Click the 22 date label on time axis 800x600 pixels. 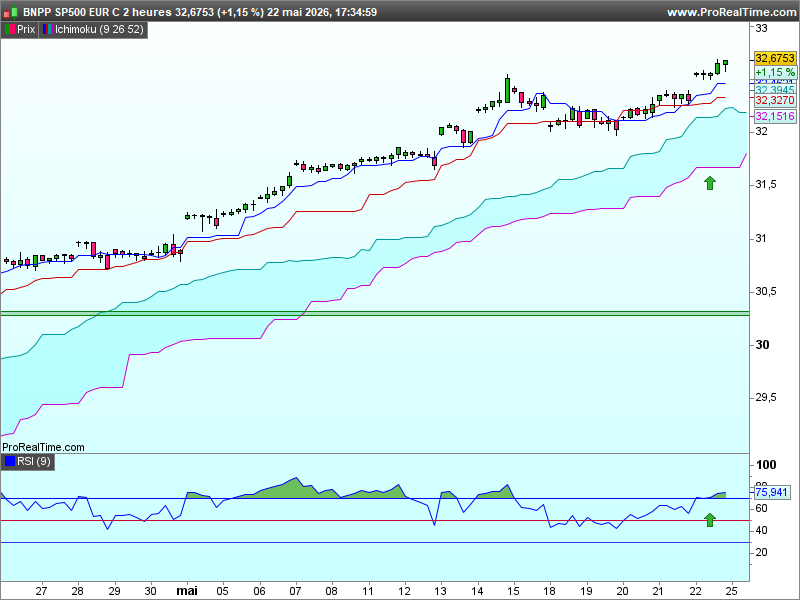[x=695, y=591]
